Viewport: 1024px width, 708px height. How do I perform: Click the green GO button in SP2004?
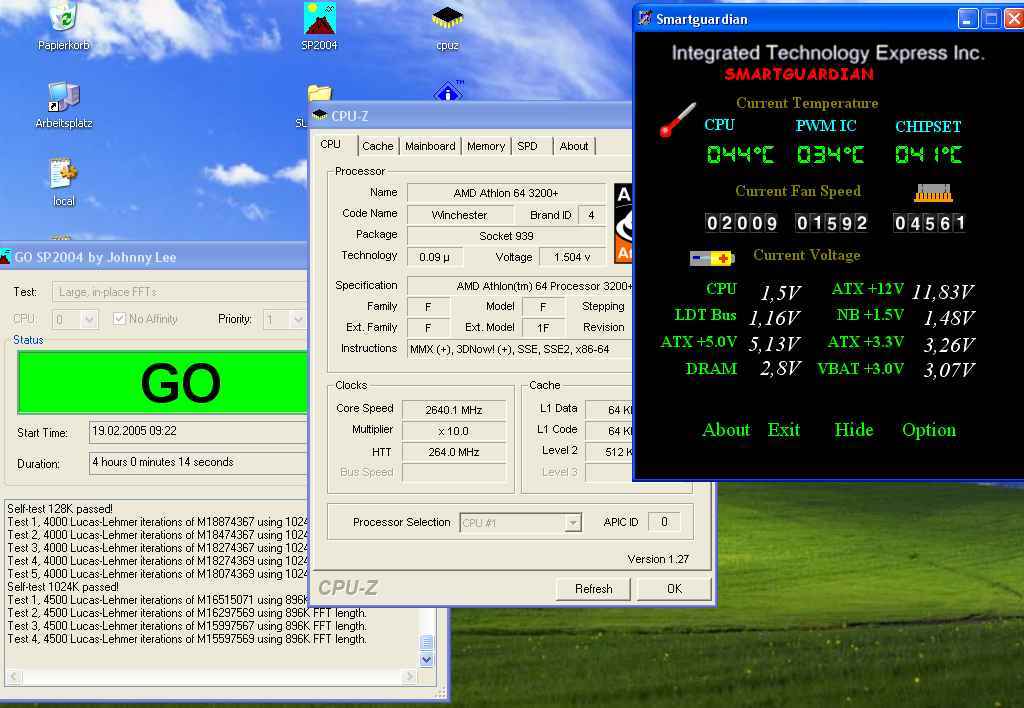click(163, 383)
